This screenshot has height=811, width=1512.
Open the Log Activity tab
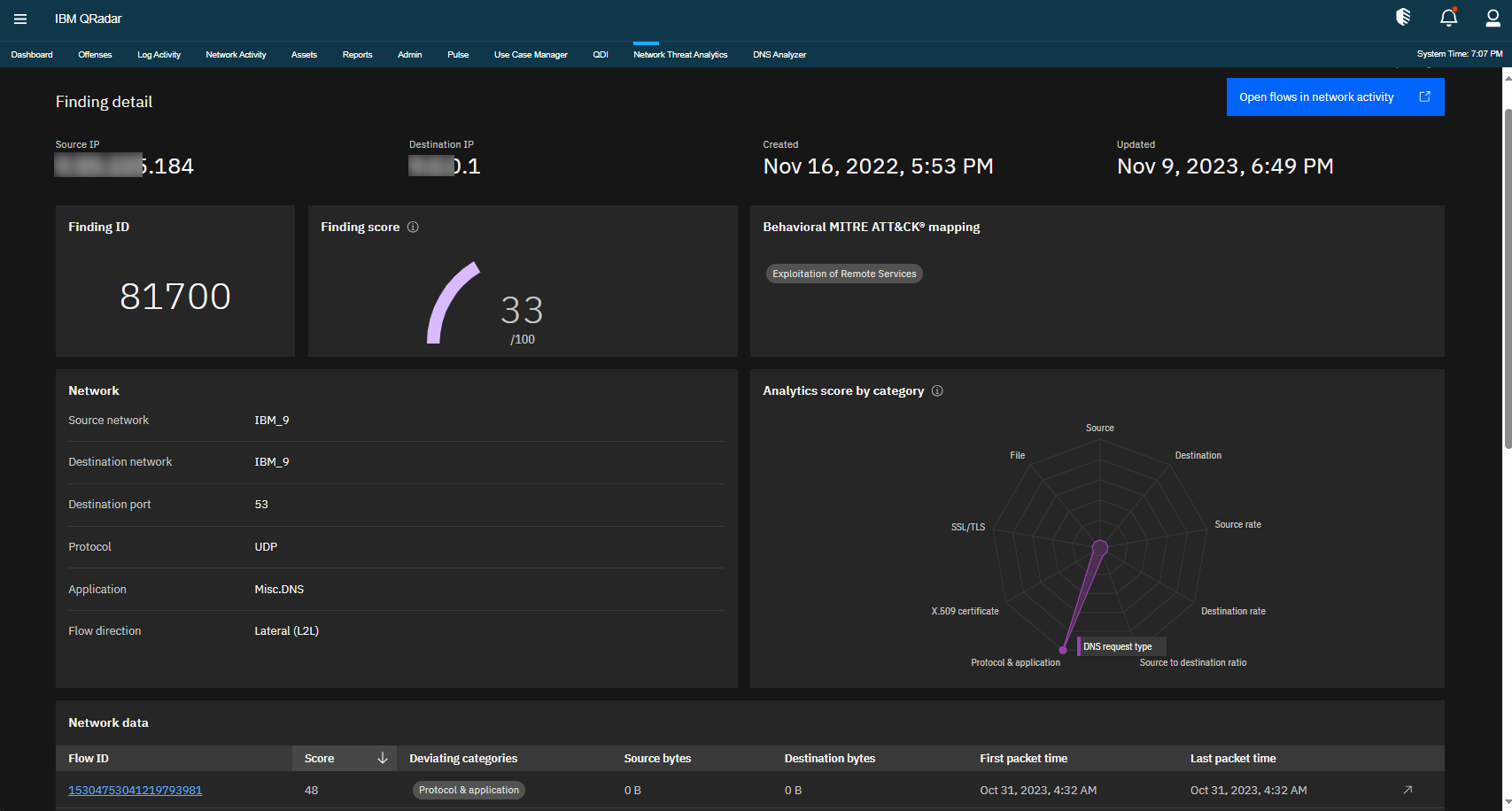click(159, 54)
